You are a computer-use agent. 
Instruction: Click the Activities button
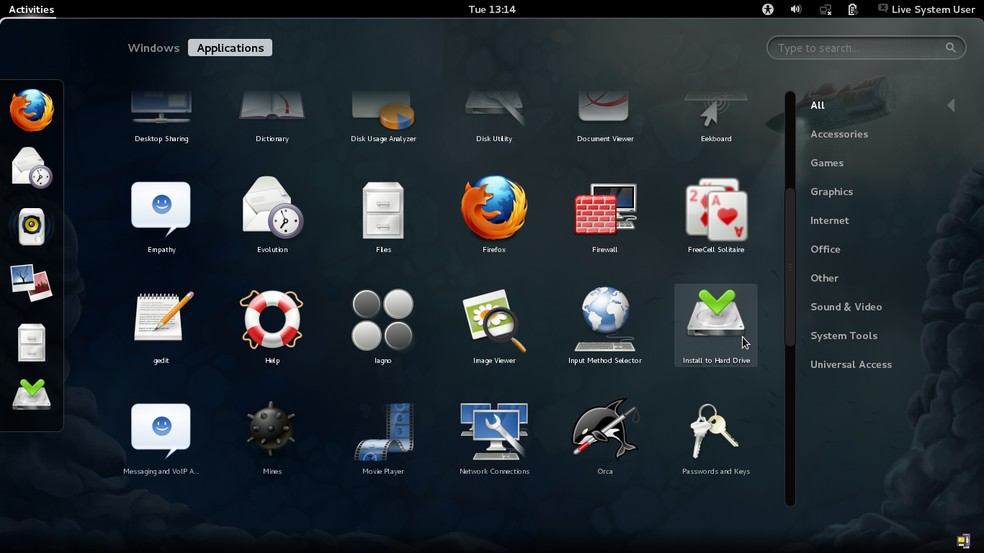pyautogui.click(x=31, y=9)
